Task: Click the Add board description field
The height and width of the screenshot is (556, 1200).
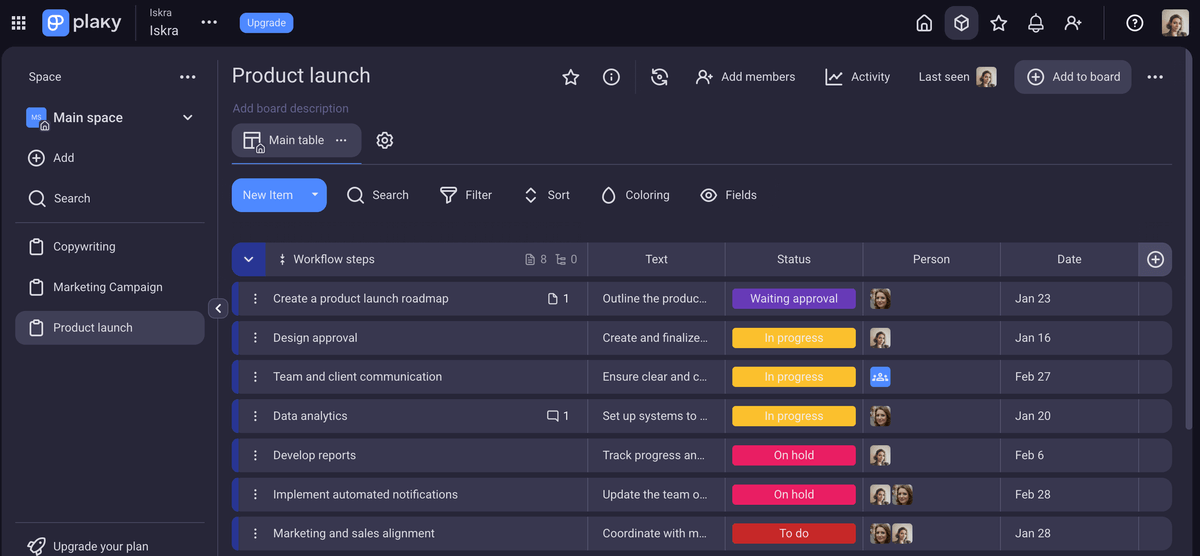Action: coord(291,108)
